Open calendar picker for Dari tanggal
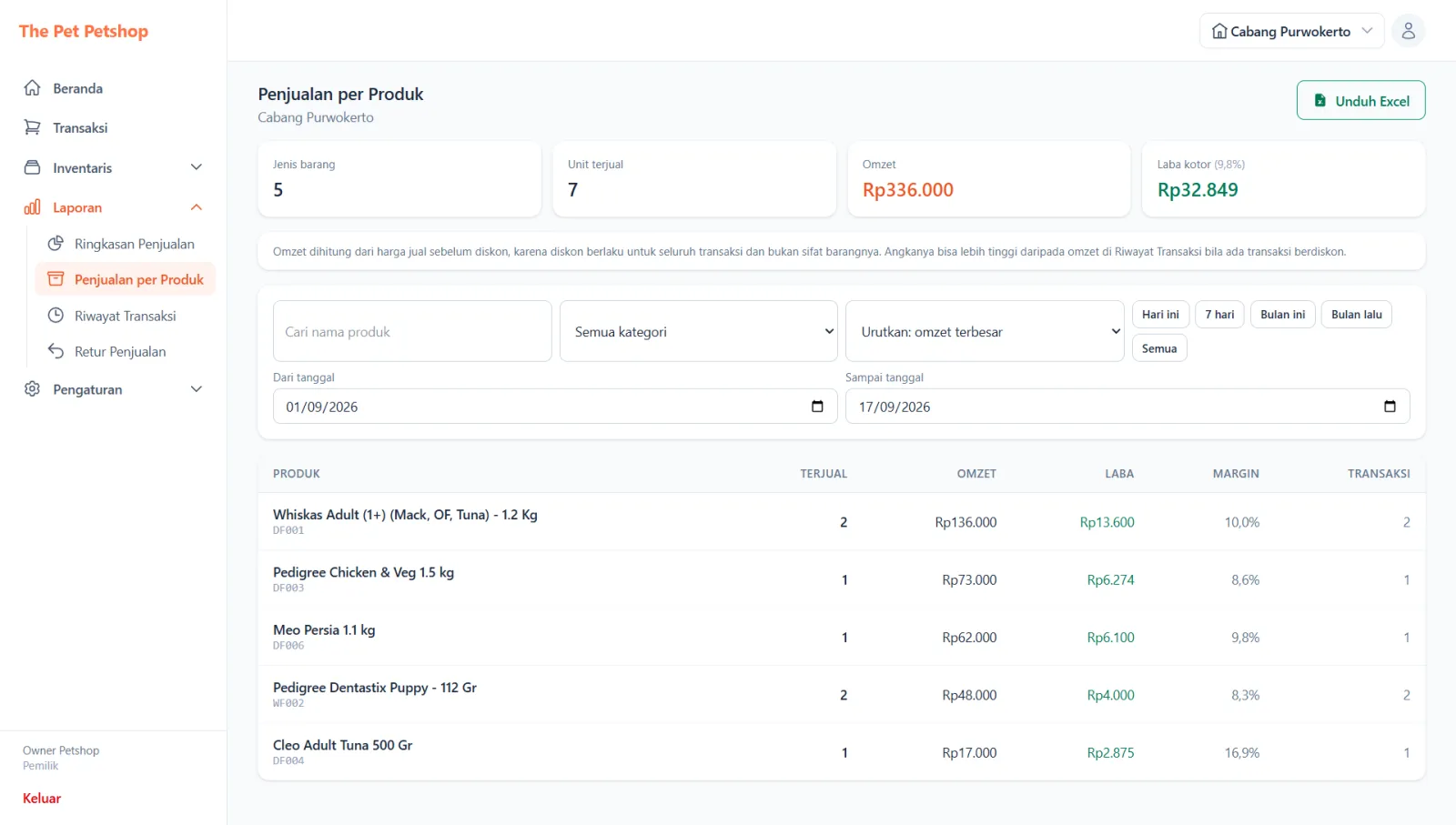This screenshot has width=1456, height=825. pyautogui.click(x=817, y=407)
